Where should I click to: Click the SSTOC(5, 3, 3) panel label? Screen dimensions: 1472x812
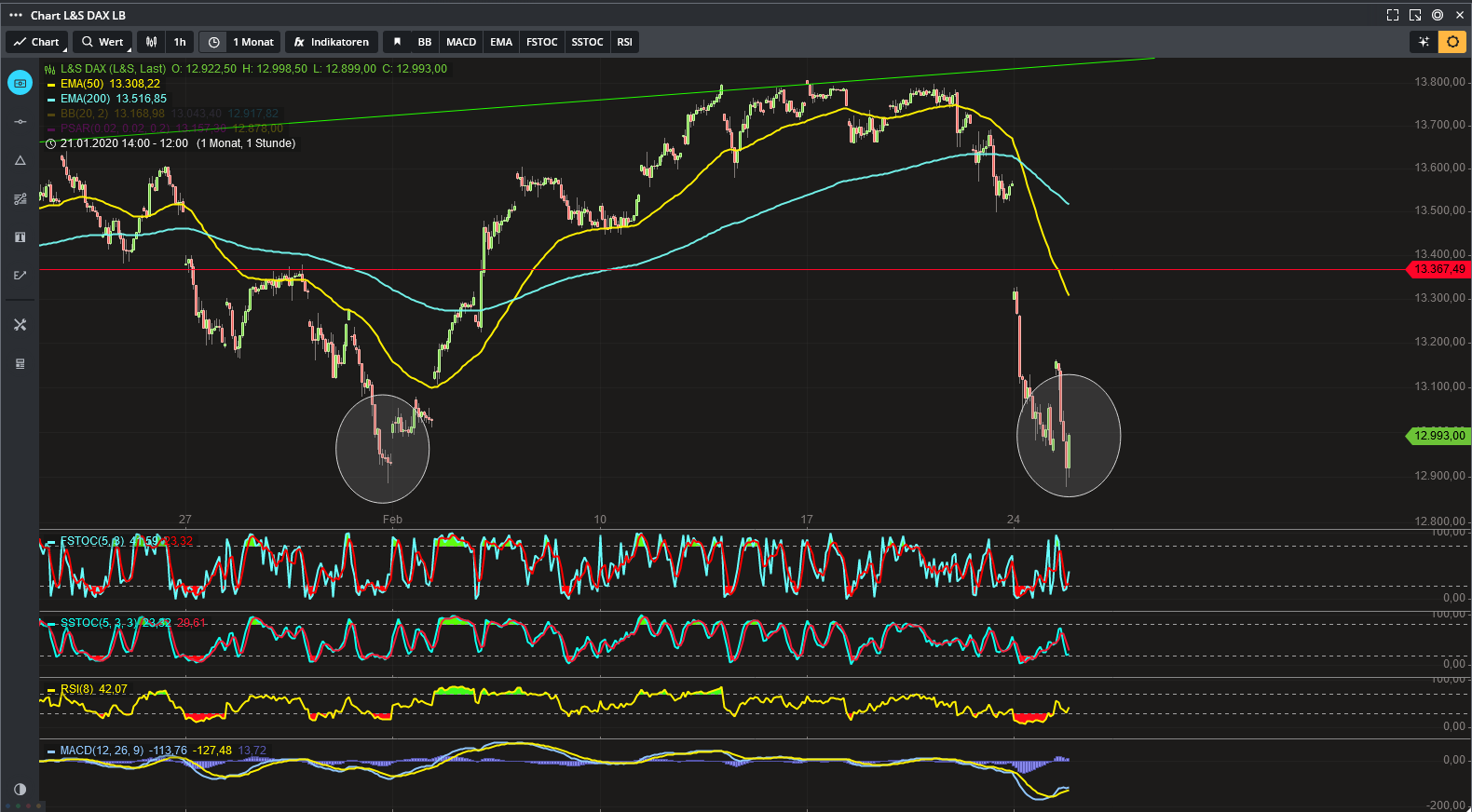[127, 623]
